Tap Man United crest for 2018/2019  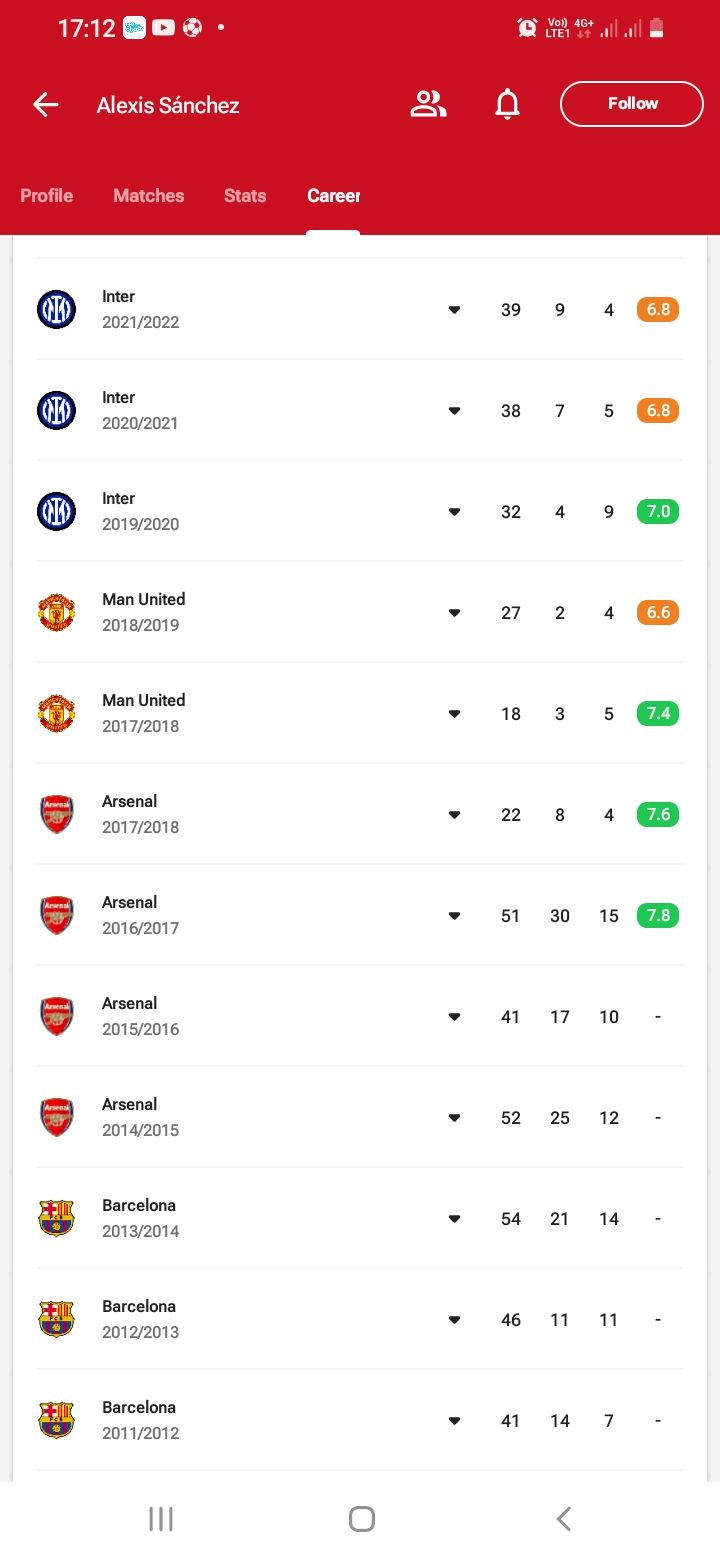click(56, 612)
